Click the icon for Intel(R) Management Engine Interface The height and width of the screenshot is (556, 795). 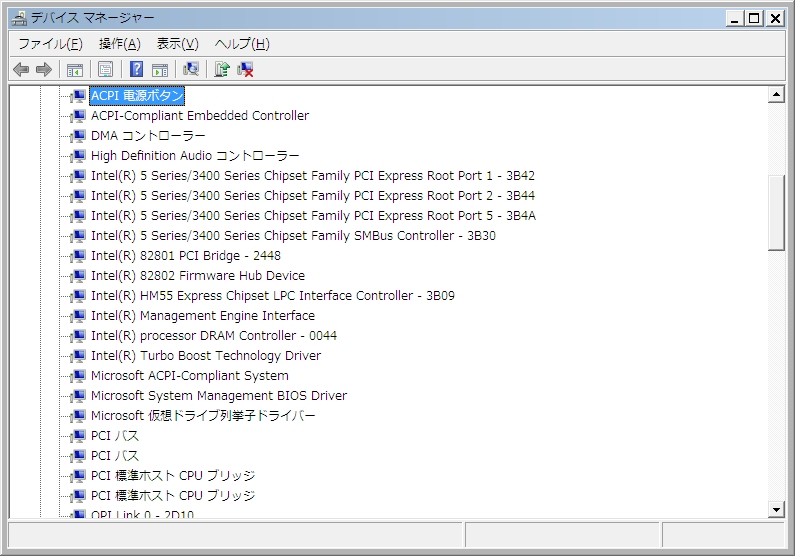(79, 316)
